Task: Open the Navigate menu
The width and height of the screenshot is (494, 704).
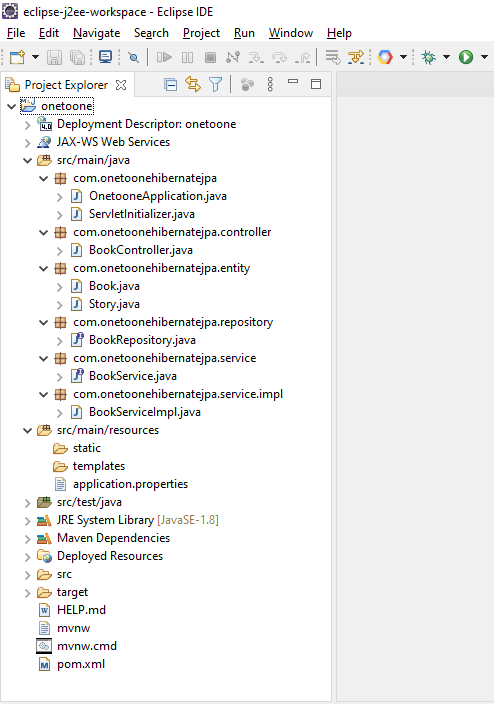Action: (x=97, y=33)
